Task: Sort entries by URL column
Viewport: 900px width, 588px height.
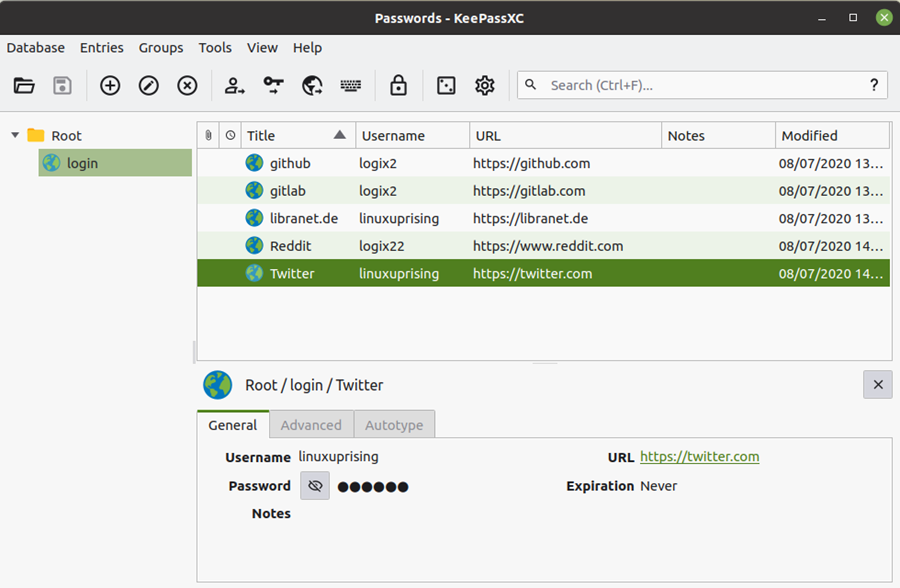Action: coord(565,136)
